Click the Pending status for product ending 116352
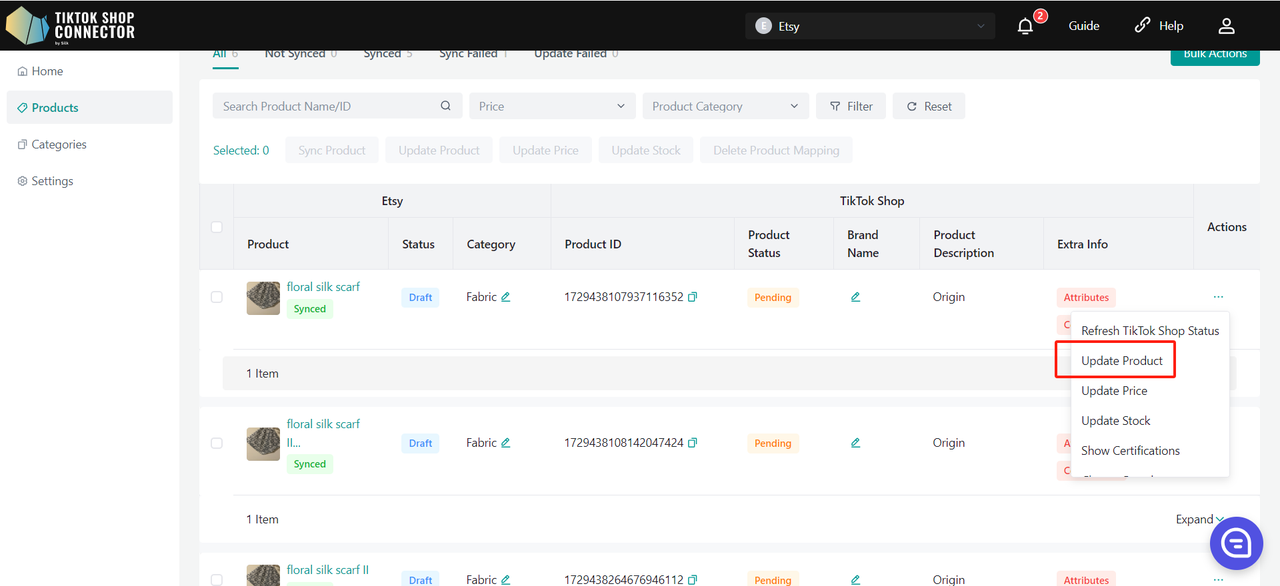 pyautogui.click(x=773, y=298)
